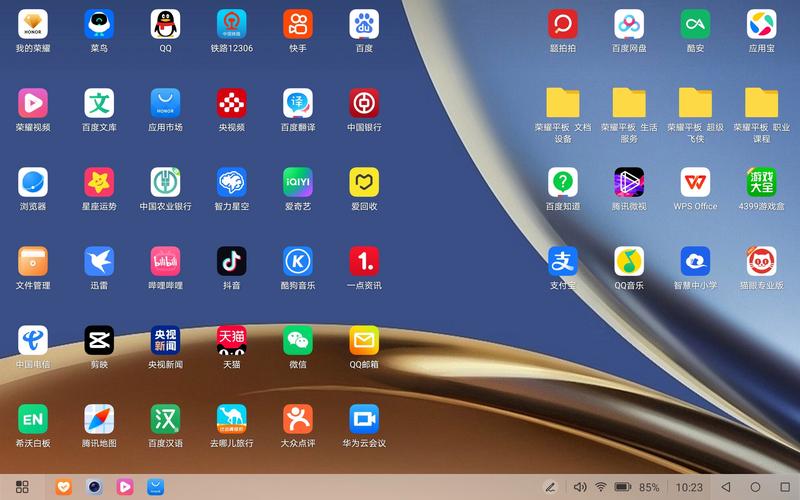Launch the 快手 video app
The width and height of the screenshot is (800, 500).
coord(298,24)
